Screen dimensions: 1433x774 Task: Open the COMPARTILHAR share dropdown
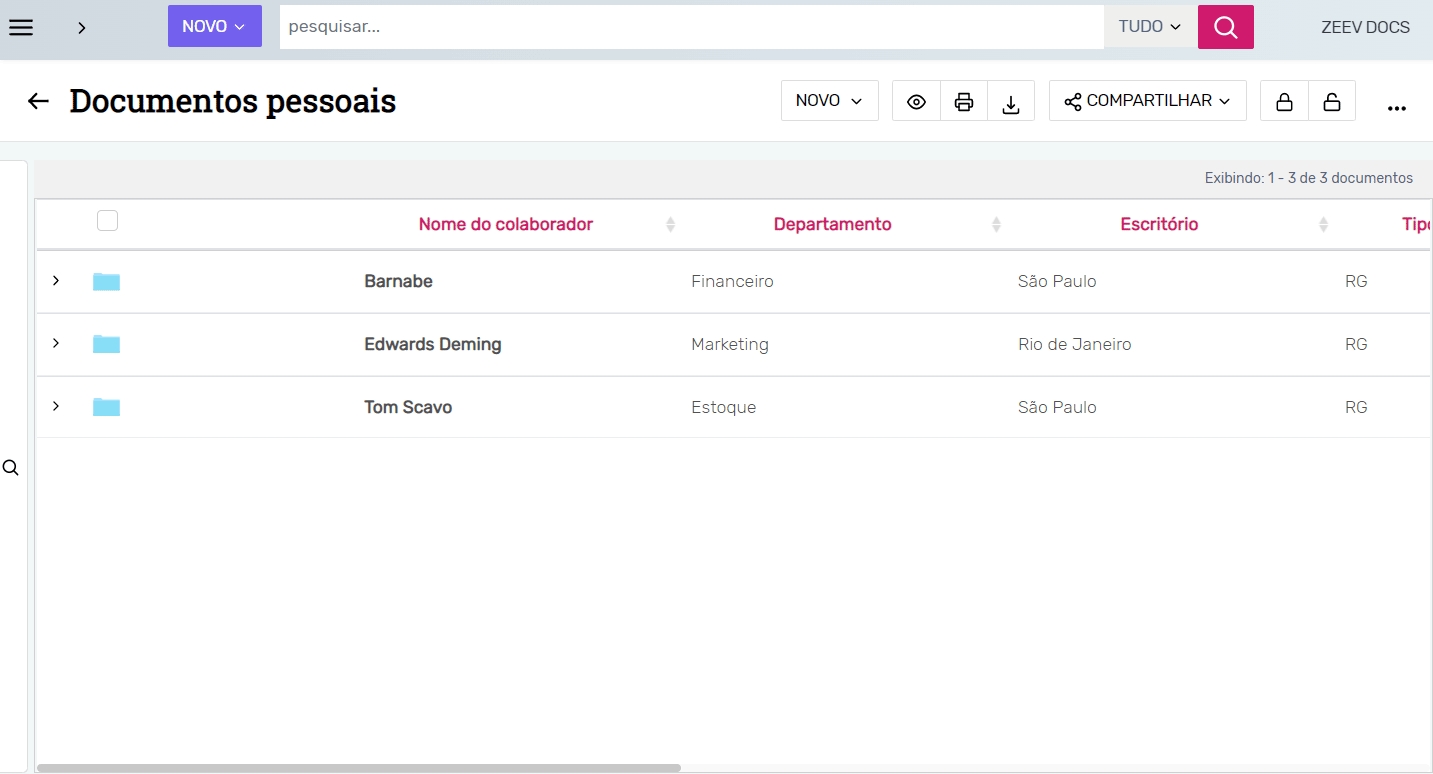(1147, 101)
